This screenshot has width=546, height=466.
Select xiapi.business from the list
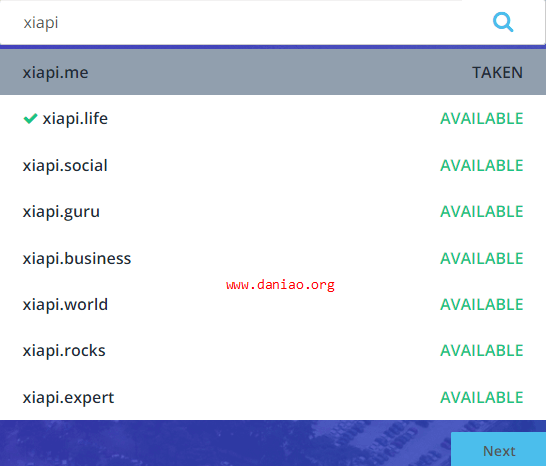pyautogui.click(x=273, y=258)
